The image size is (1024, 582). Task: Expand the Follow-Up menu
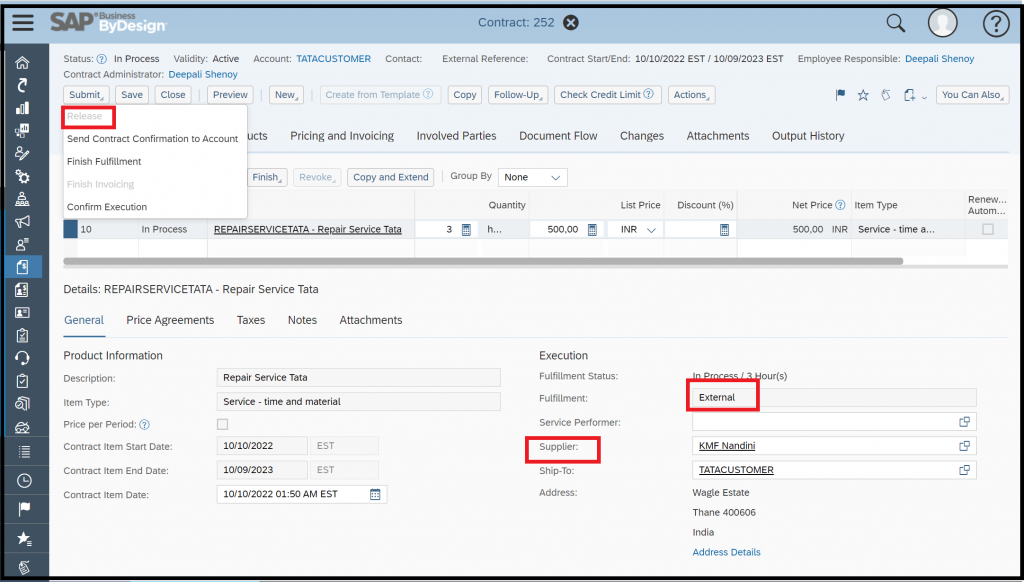tap(518, 95)
